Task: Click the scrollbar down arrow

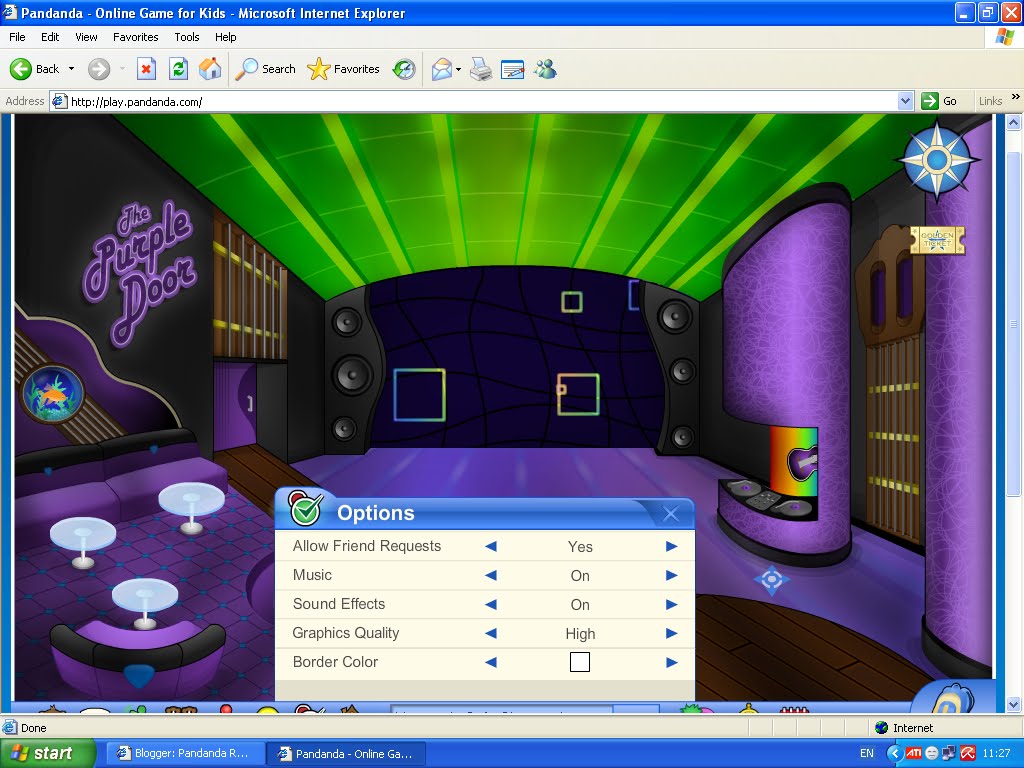Action: (x=1014, y=705)
